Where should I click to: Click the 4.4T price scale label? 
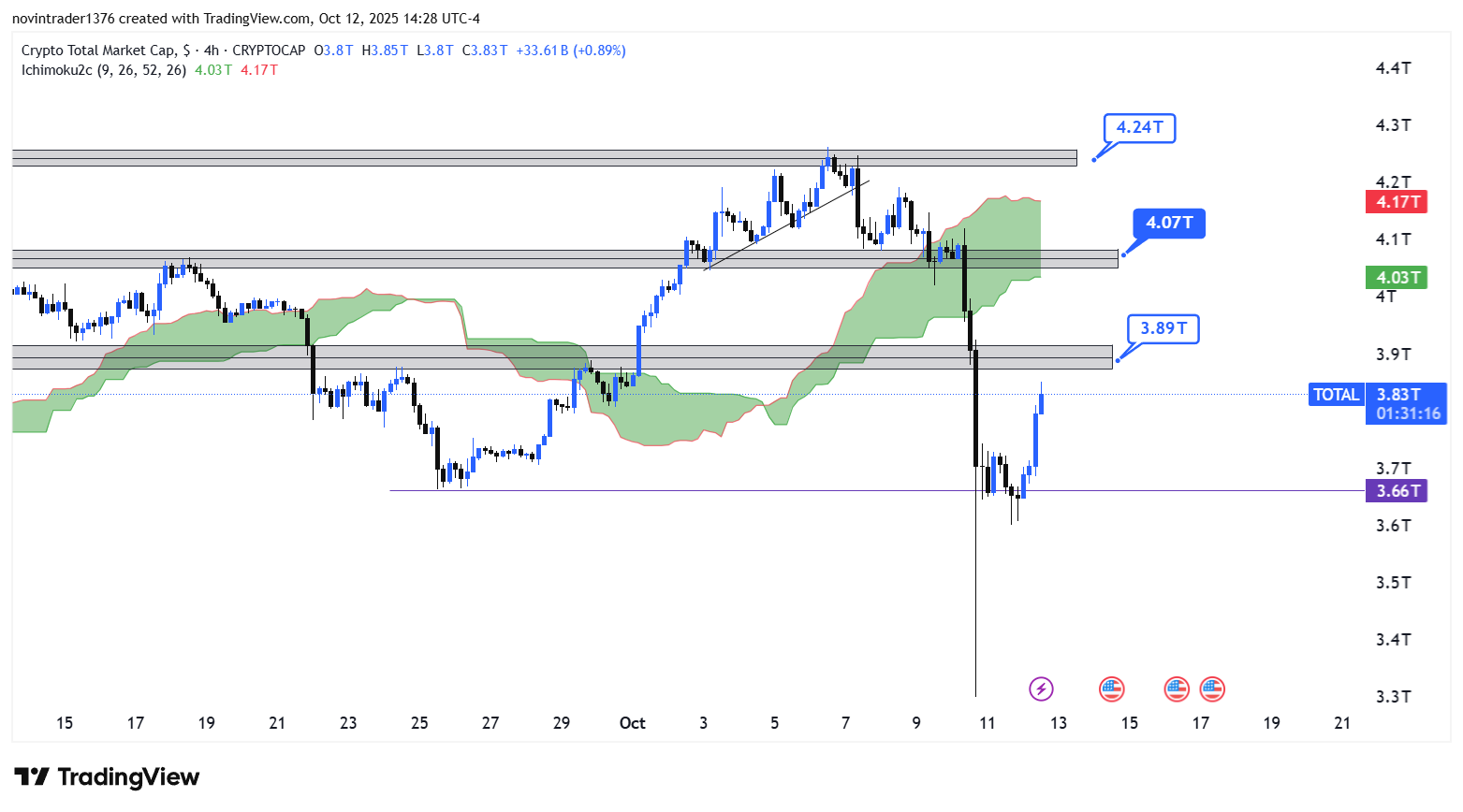(1393, 68)
